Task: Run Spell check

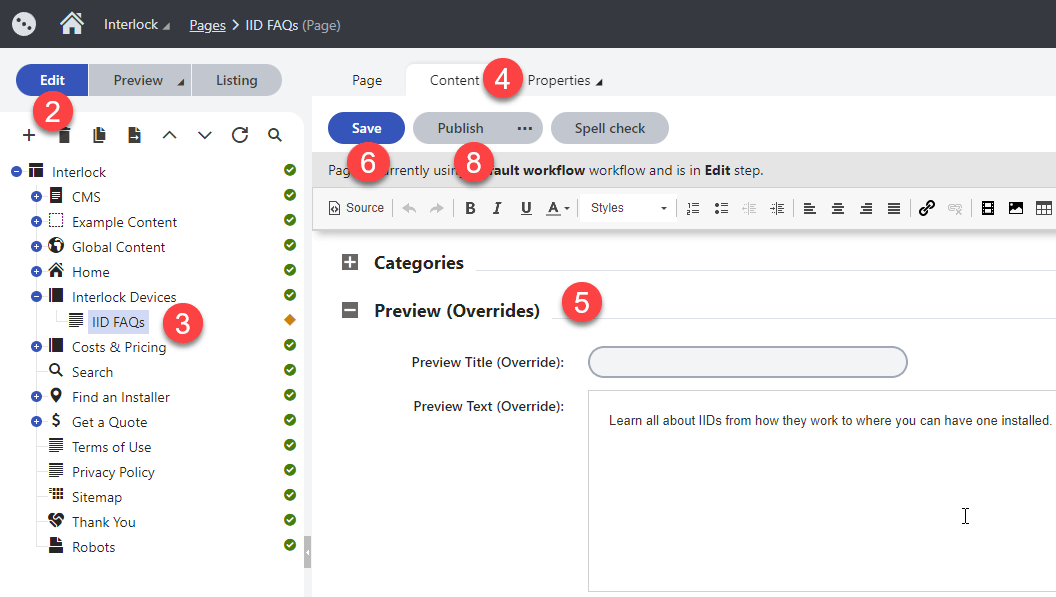Action: tap(609, 128)
